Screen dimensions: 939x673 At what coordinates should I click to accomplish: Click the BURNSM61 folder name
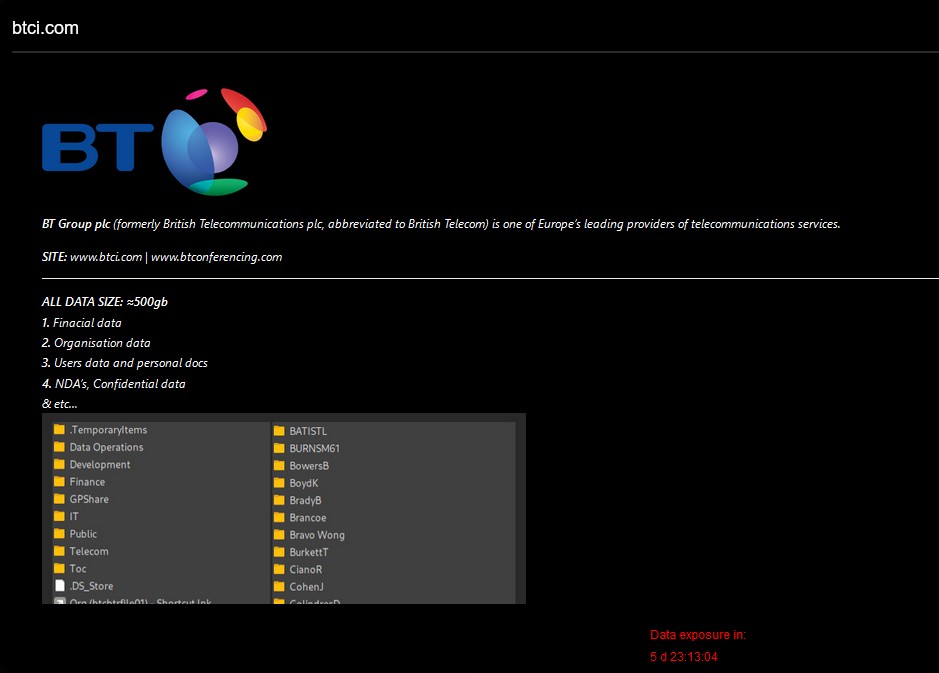[314, 449]
